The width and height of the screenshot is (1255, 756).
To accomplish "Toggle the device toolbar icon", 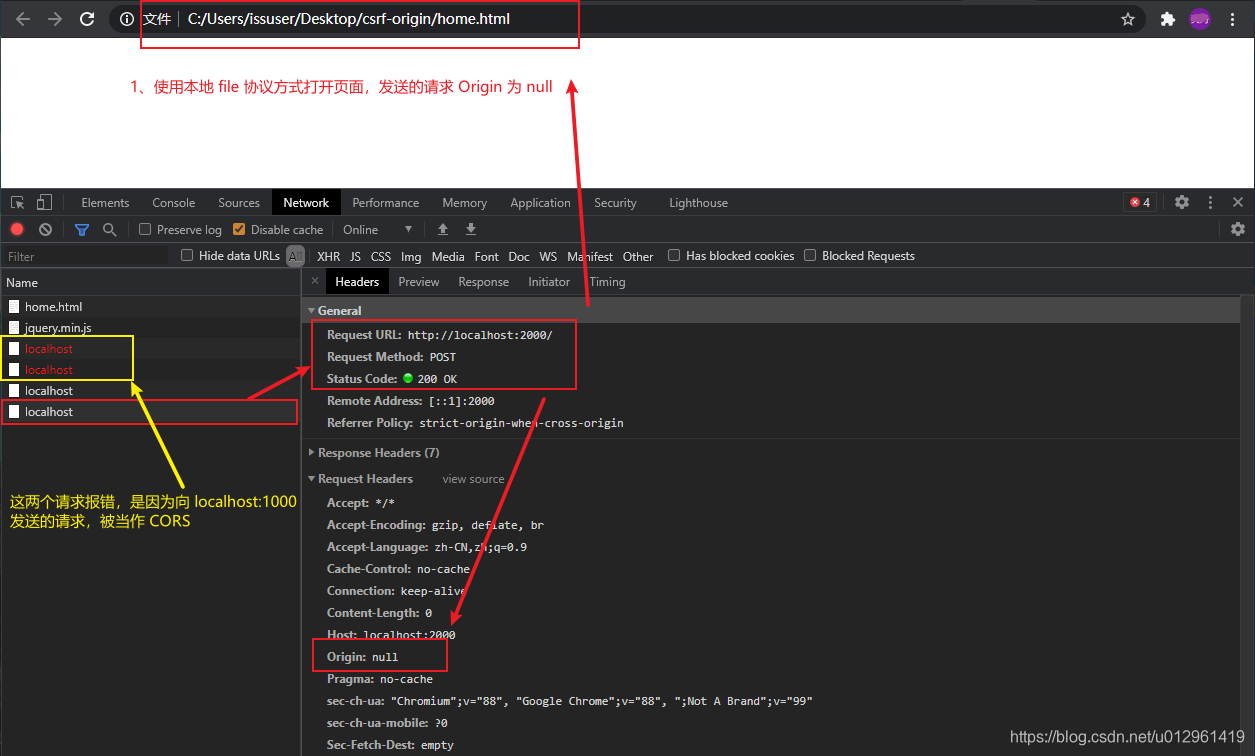I will point(44,202).
